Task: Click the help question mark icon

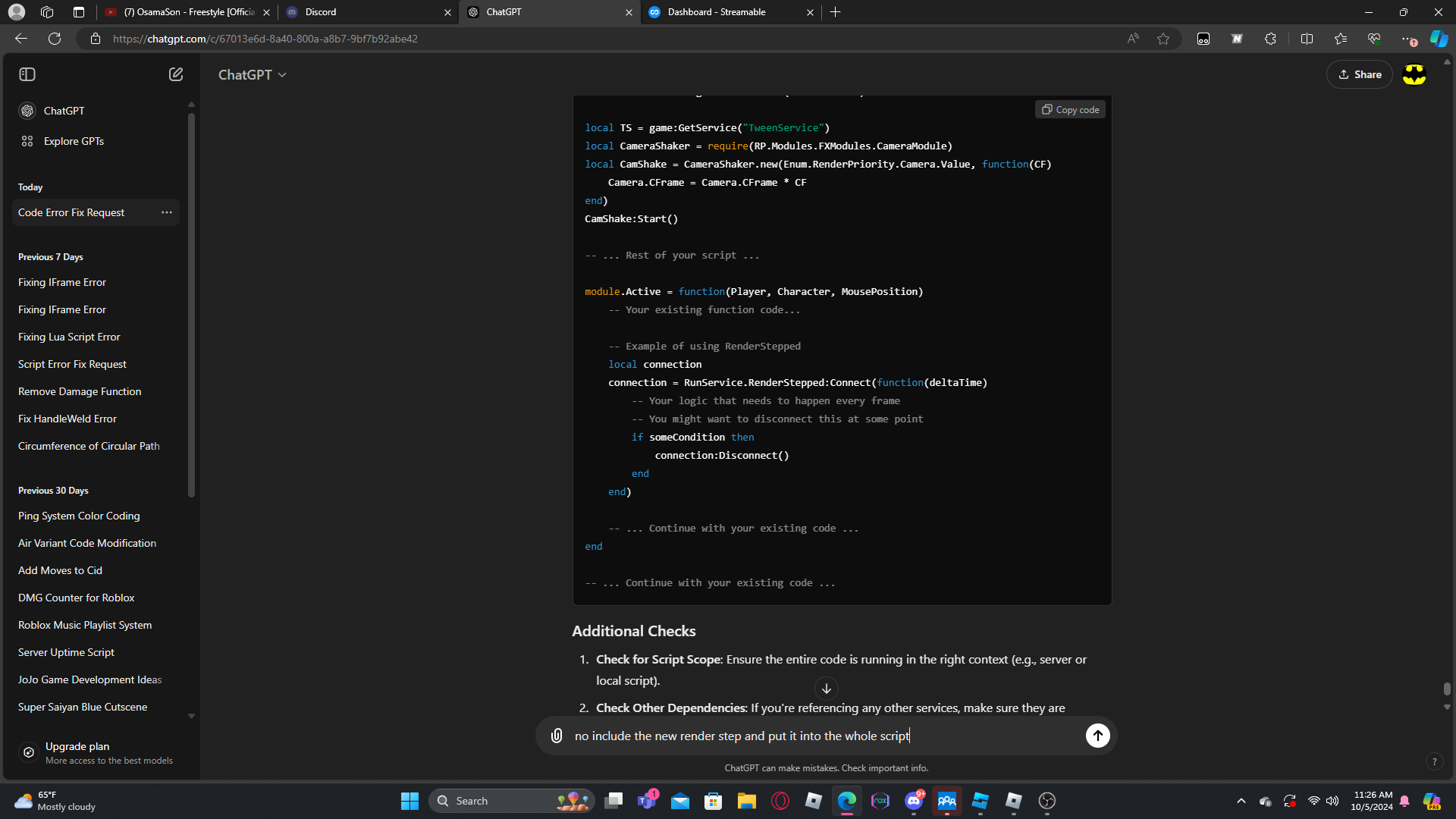Action: tap(1434, 761)
